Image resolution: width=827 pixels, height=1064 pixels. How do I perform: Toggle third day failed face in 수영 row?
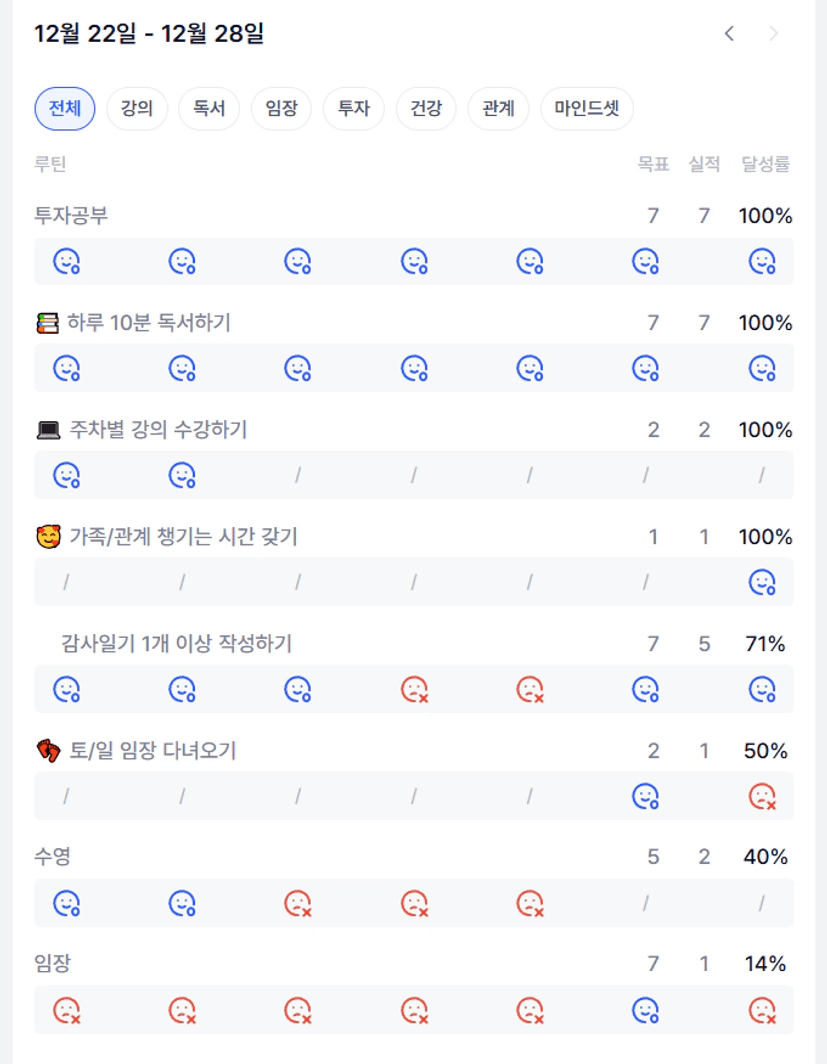[297, 903]
